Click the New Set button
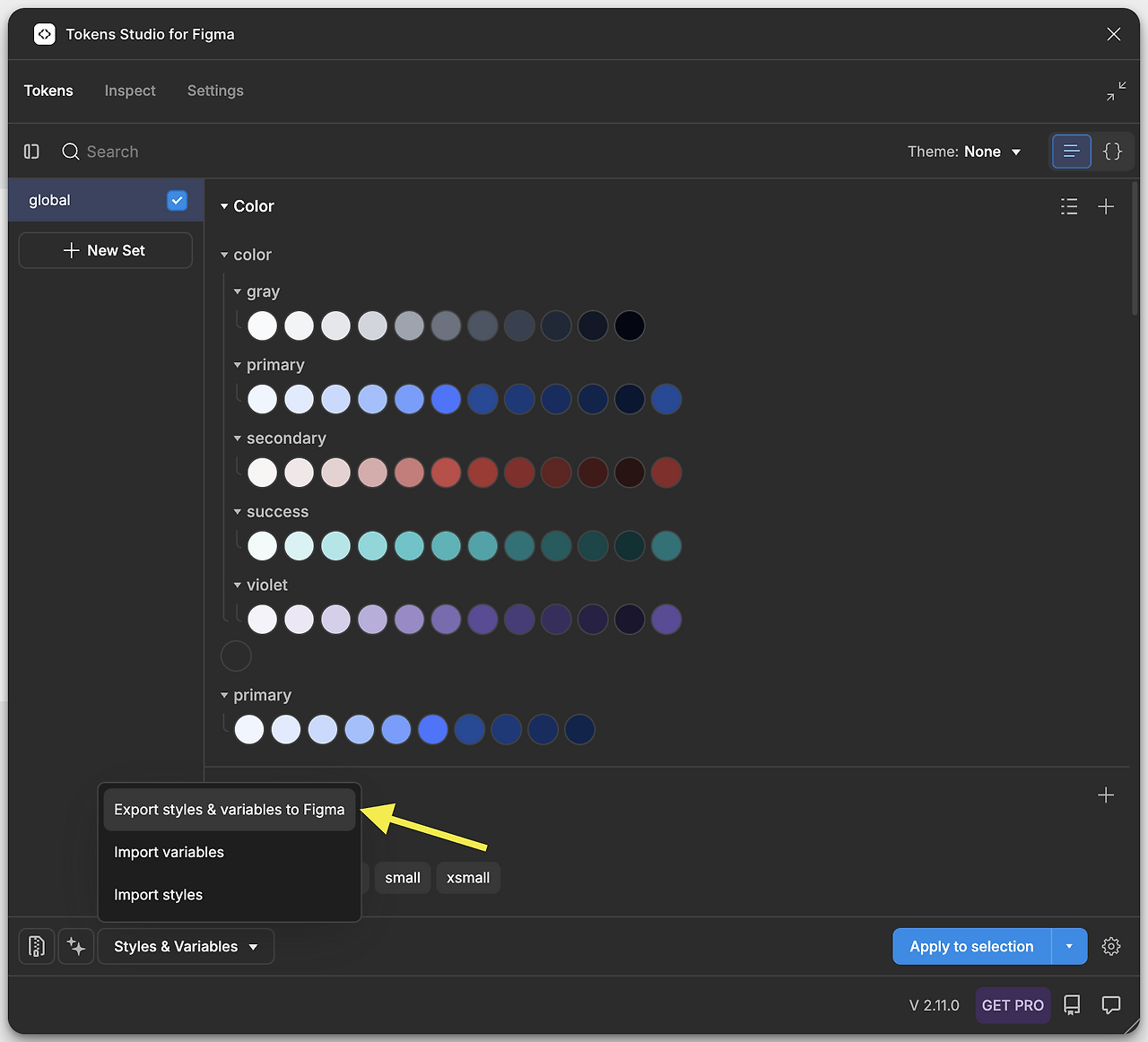Viewport: 1148px width, 1042px height. click(x=105, y=250)
